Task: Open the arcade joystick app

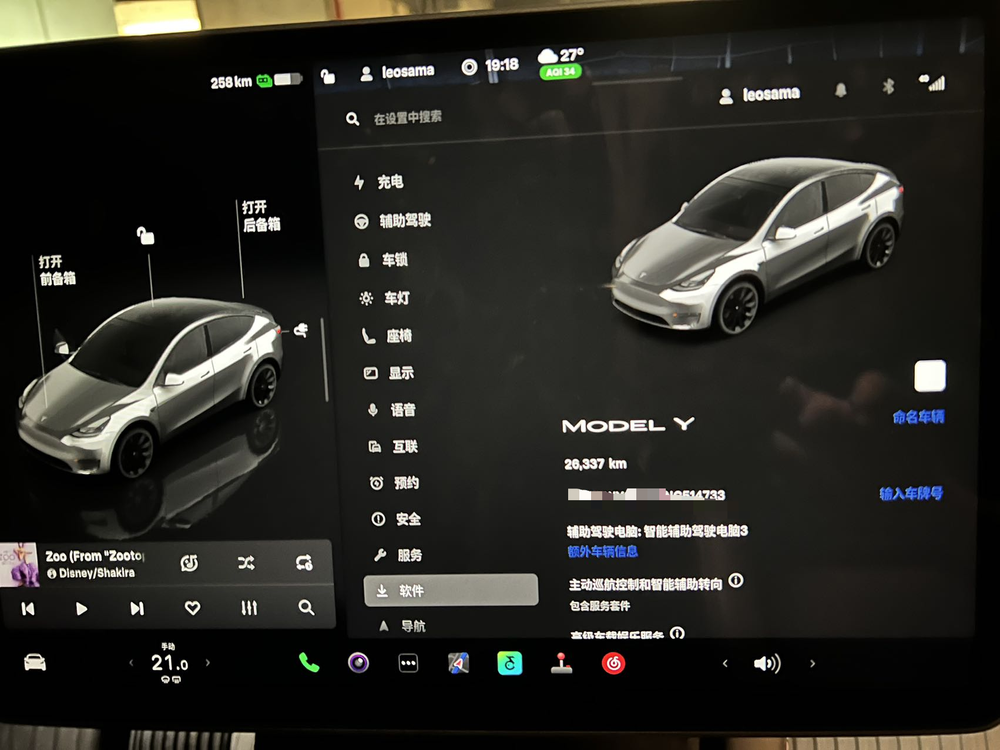Action: coord(561,663)
